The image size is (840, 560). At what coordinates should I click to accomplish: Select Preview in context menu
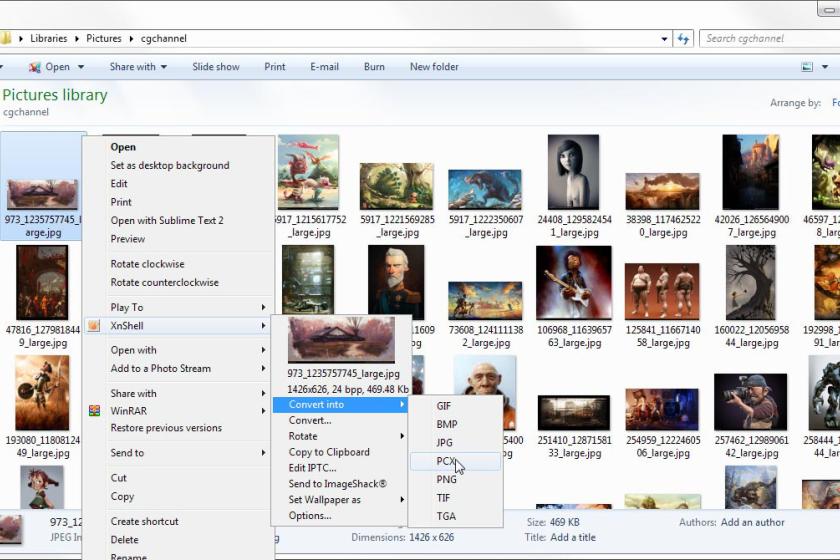click(128, 238)
